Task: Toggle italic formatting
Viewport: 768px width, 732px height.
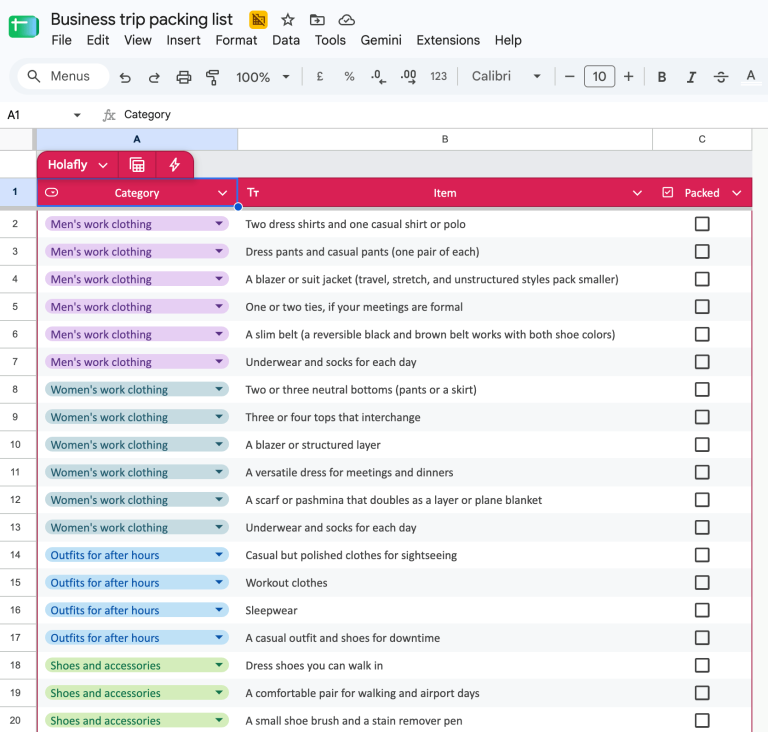Action: click(x=691, y=77)
